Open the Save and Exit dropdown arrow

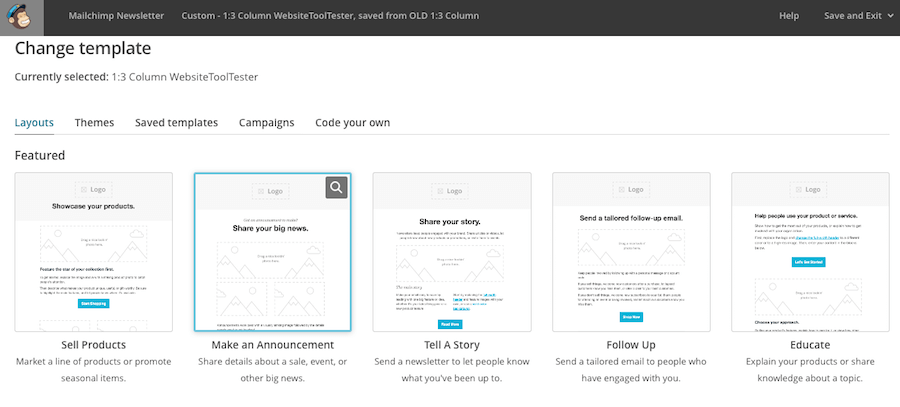[x=890, y=16]
